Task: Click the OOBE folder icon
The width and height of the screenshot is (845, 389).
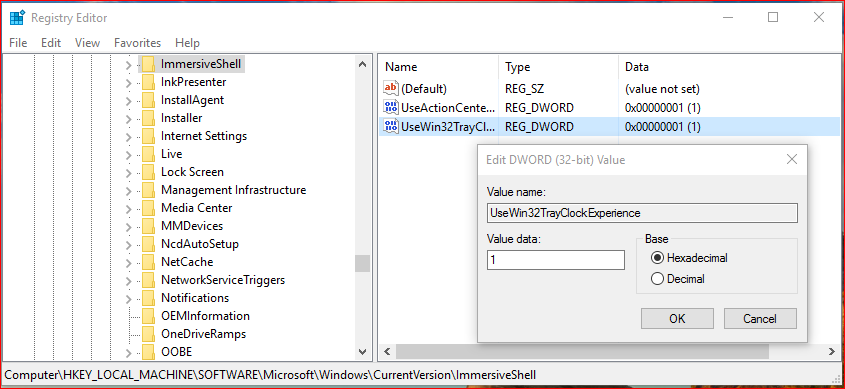Action: coord(148,352)
